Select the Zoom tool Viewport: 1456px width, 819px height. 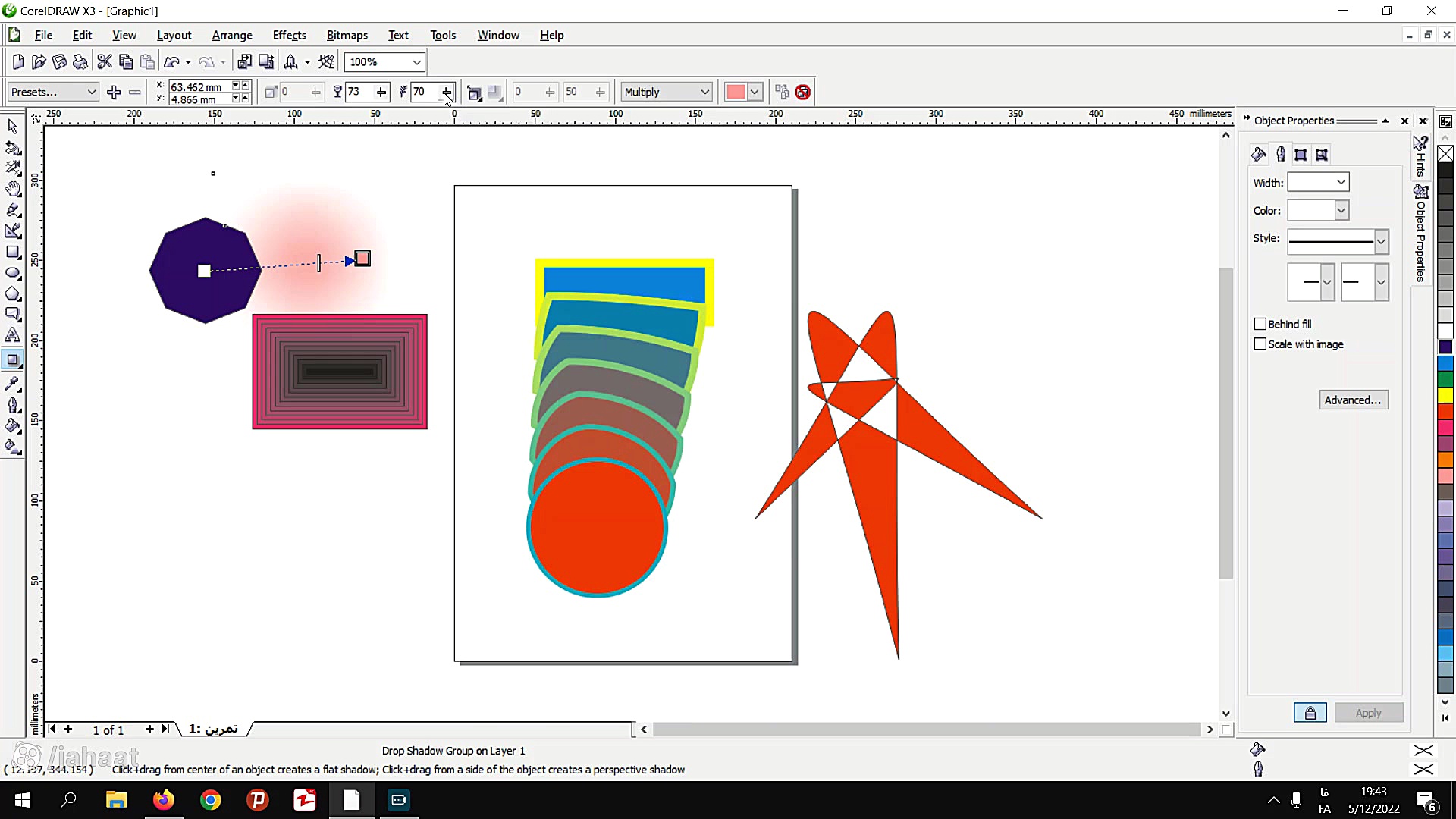click(13, 190)
